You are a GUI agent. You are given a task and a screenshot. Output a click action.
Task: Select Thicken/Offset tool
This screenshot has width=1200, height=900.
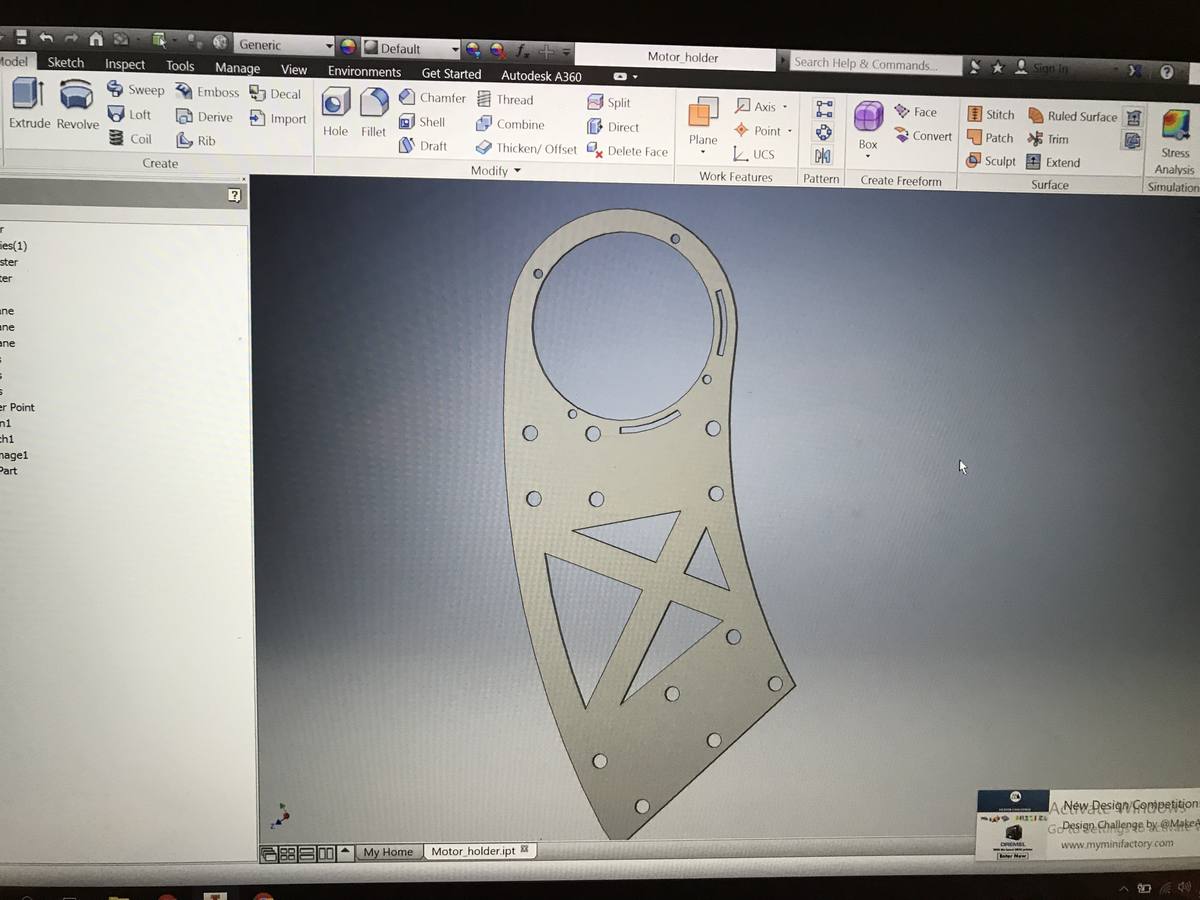[x=527, y=148]
